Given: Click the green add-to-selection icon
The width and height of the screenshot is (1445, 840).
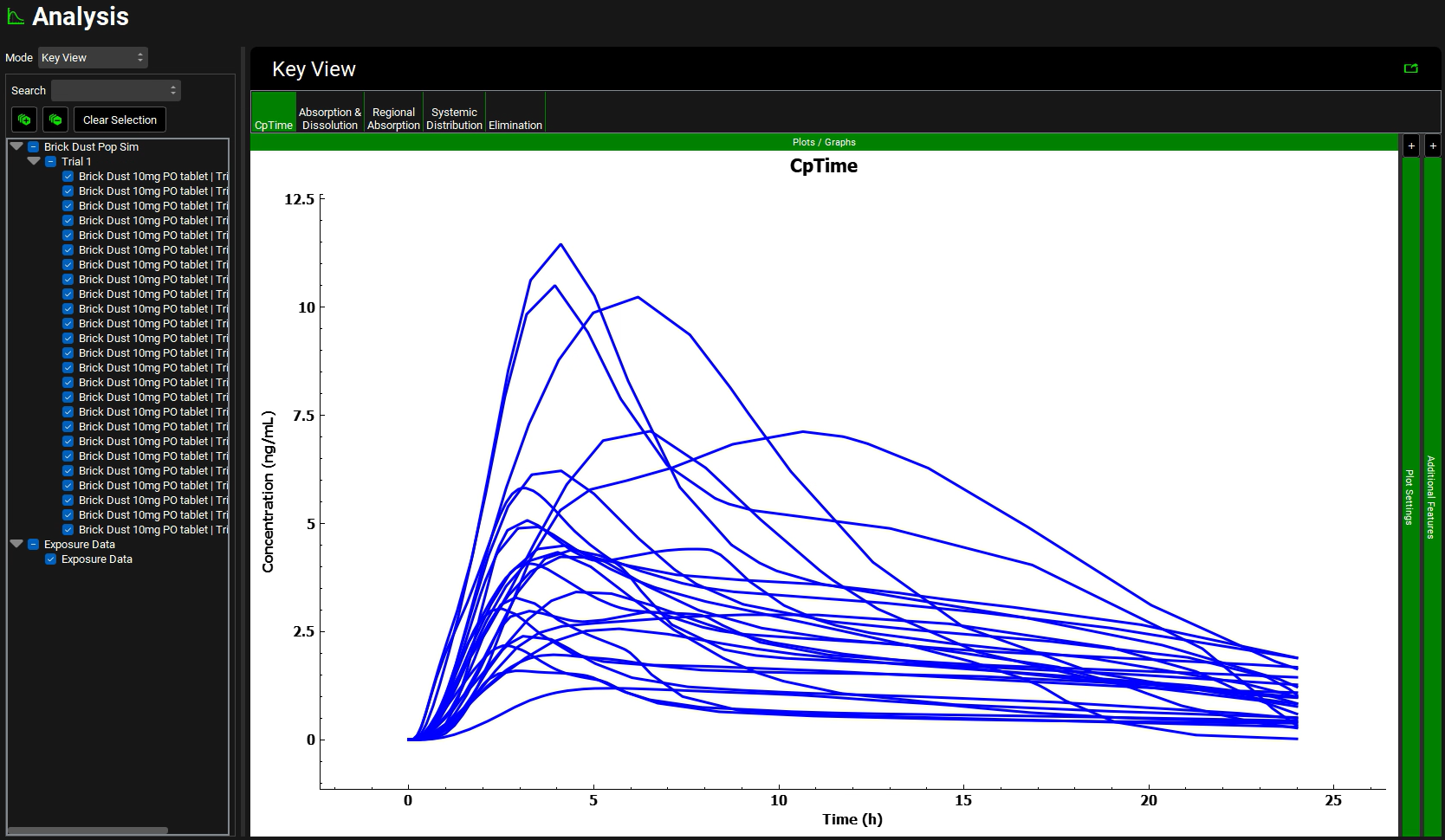Looking at the screenshot, I should (x=24, y=120).
